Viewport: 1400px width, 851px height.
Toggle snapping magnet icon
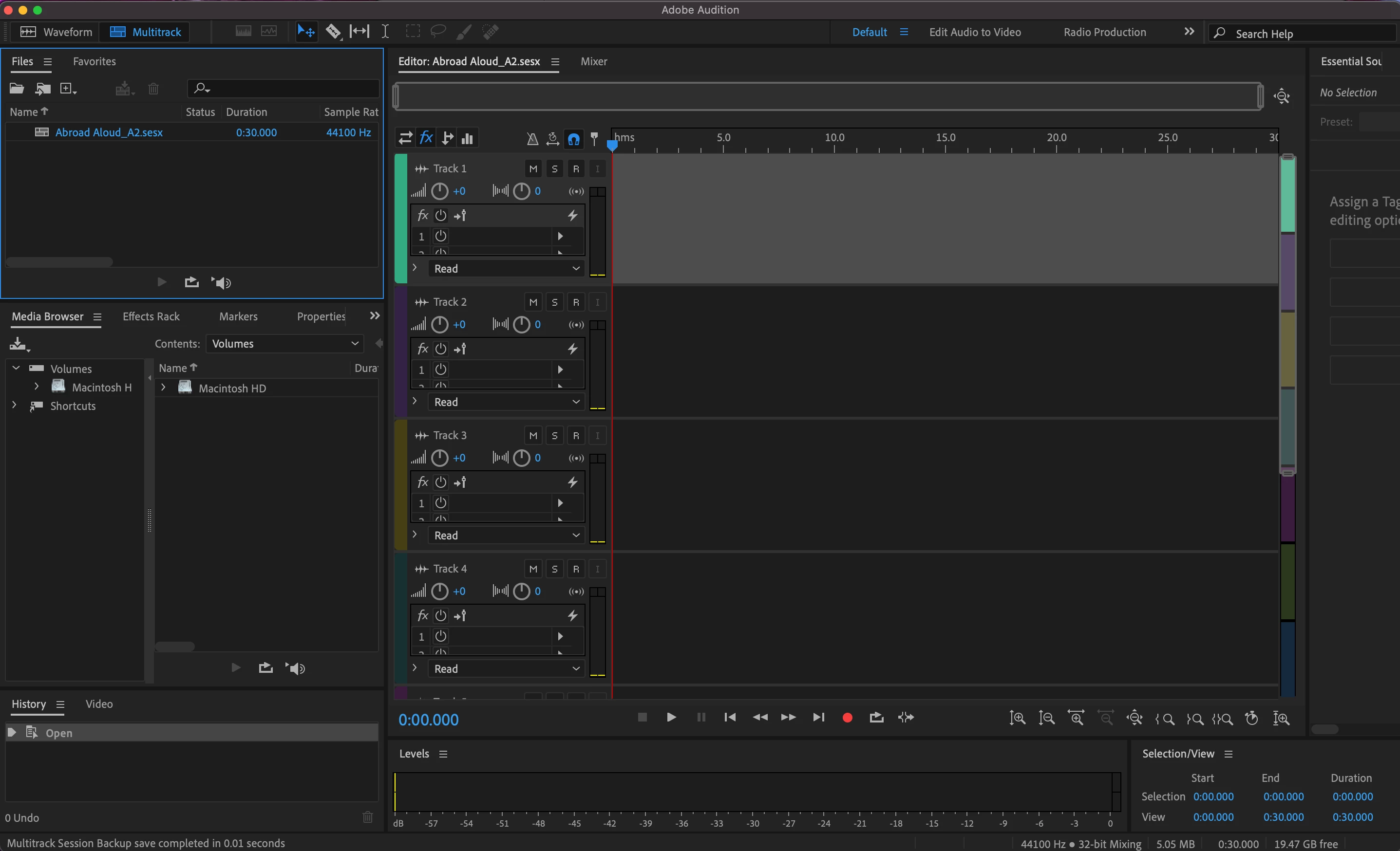point(573,139)
